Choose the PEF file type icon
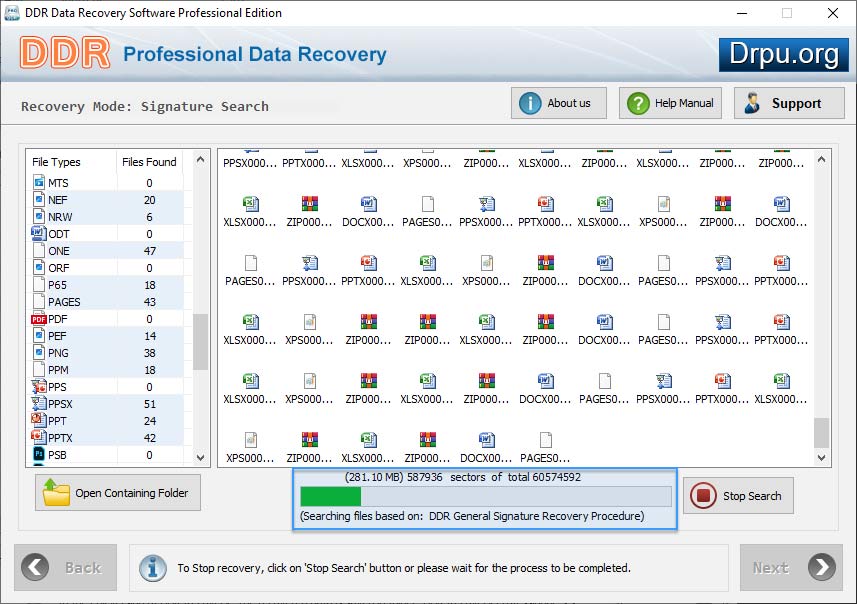This screenshot has height=604, width=857. pos(39,335)
